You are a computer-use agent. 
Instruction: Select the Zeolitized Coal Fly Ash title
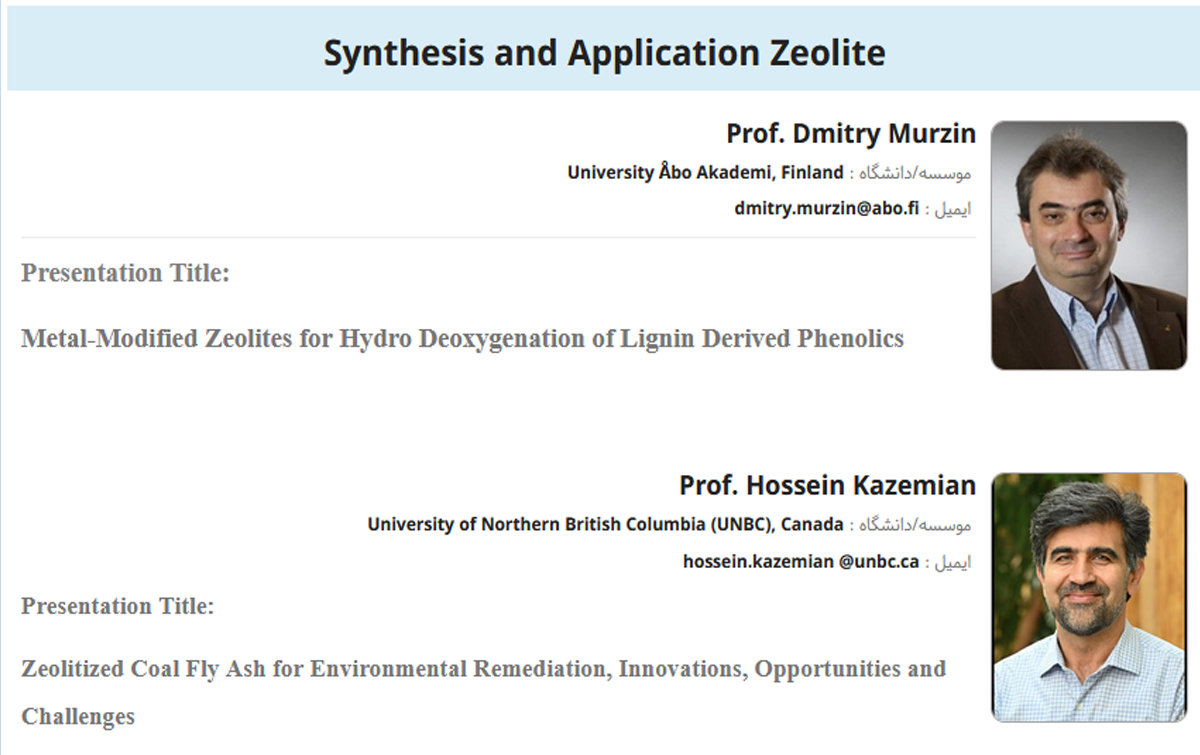[x=483, y=692]
